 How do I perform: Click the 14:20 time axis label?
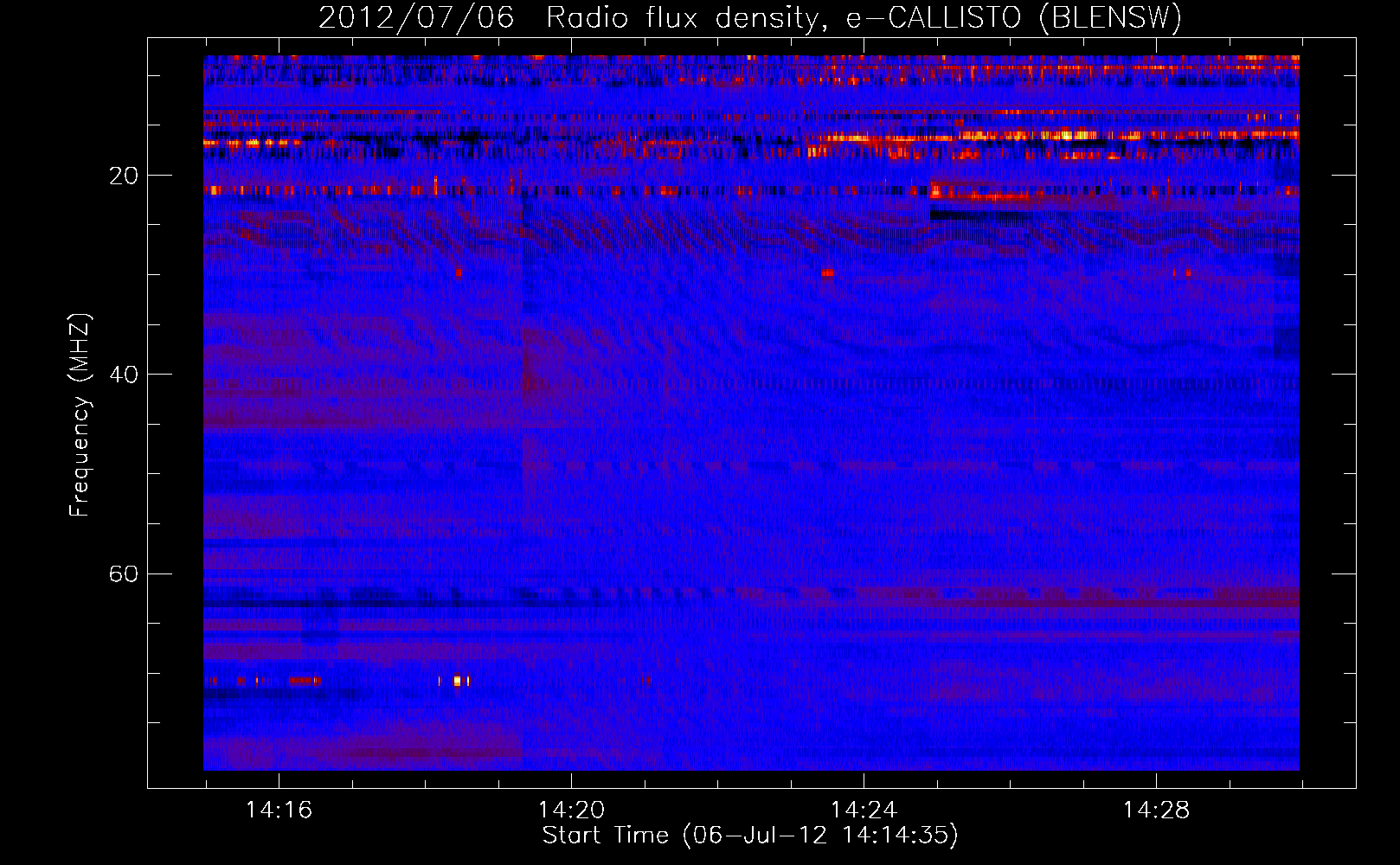(x=571, y=811)
